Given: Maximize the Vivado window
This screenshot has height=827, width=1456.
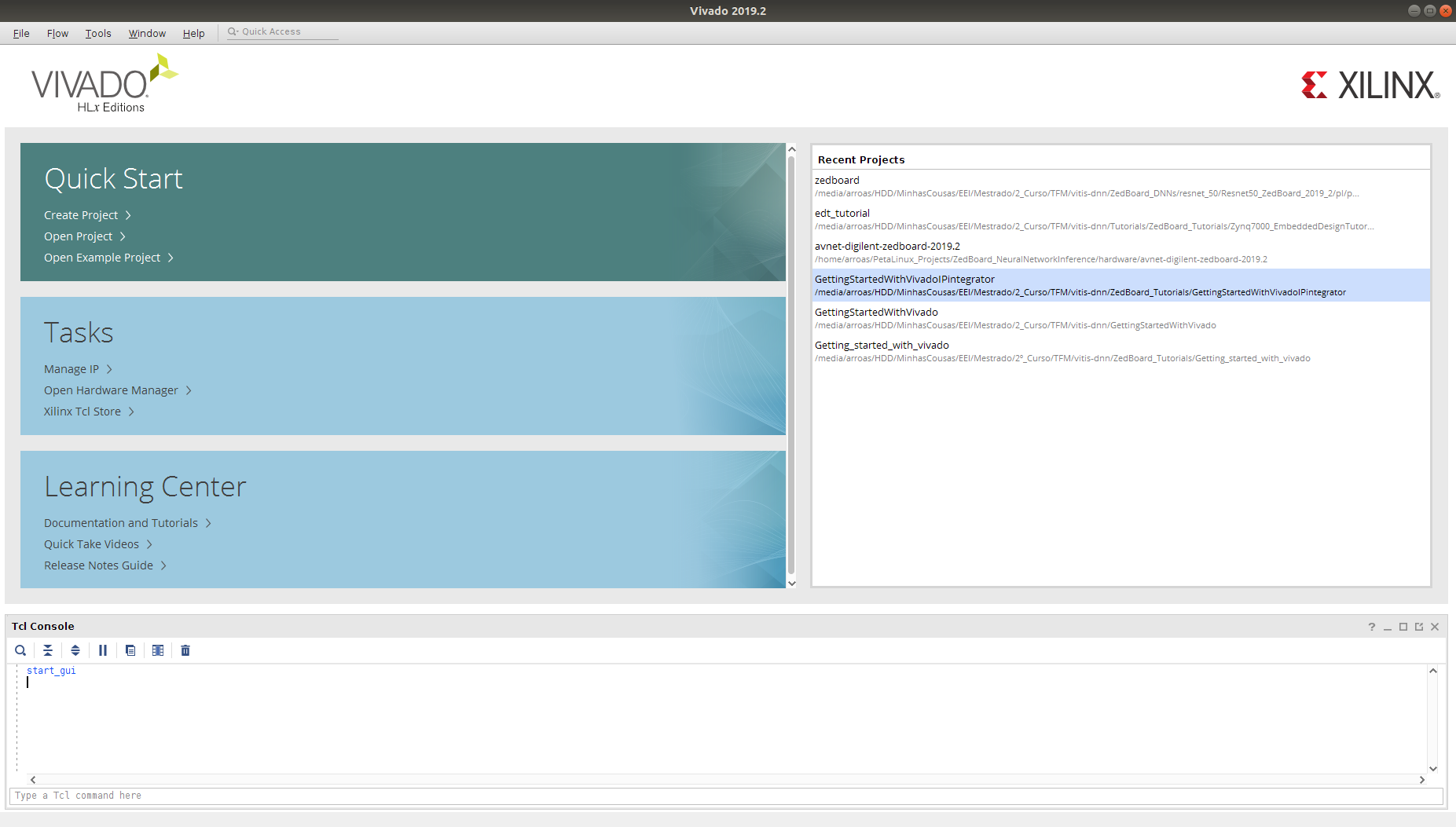Looking at the screenshot, I should (1430, 10).
